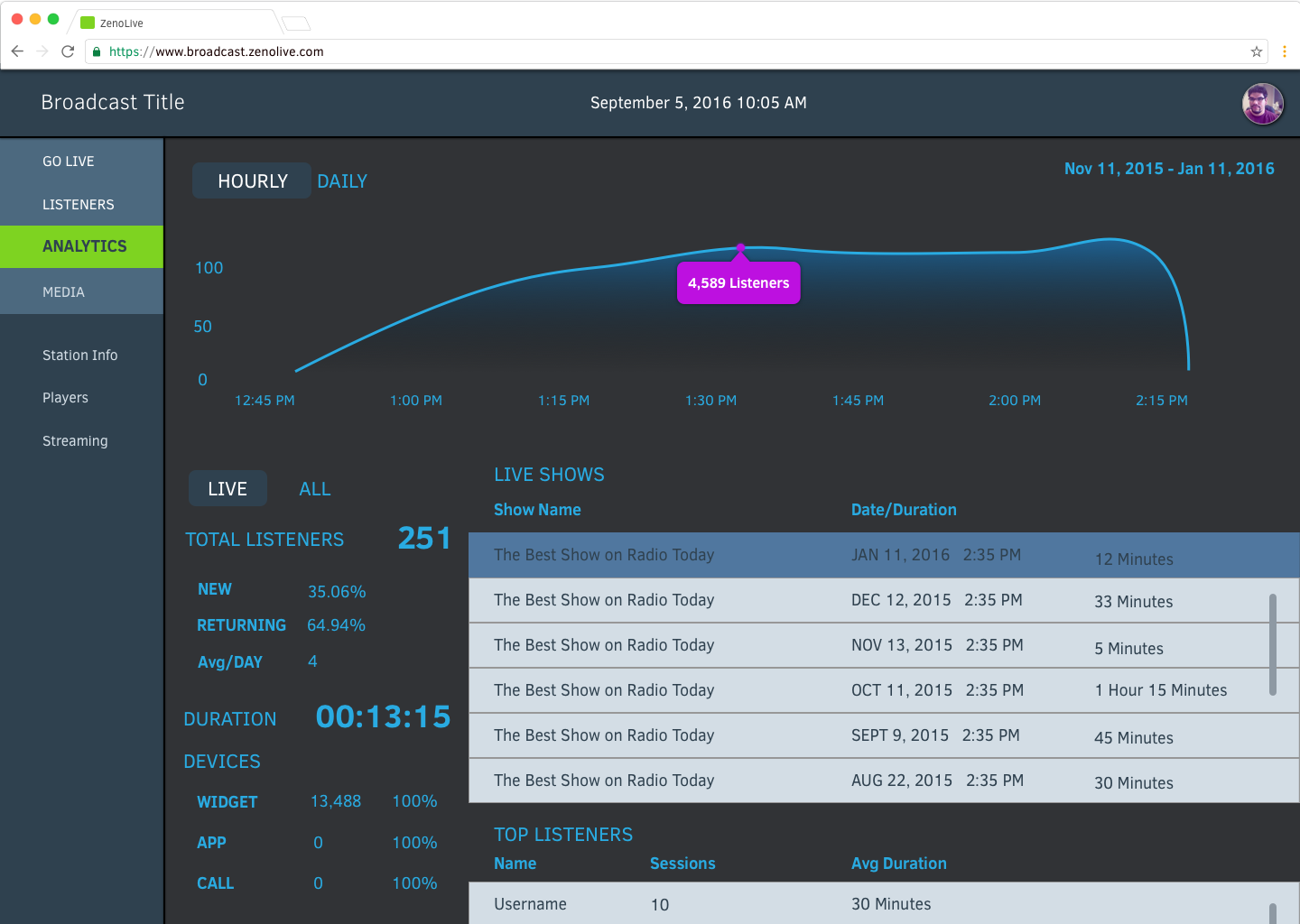Click the duration value 00:13:15
This screenshot has width=1300, height=924.
[x=383, y=716]
